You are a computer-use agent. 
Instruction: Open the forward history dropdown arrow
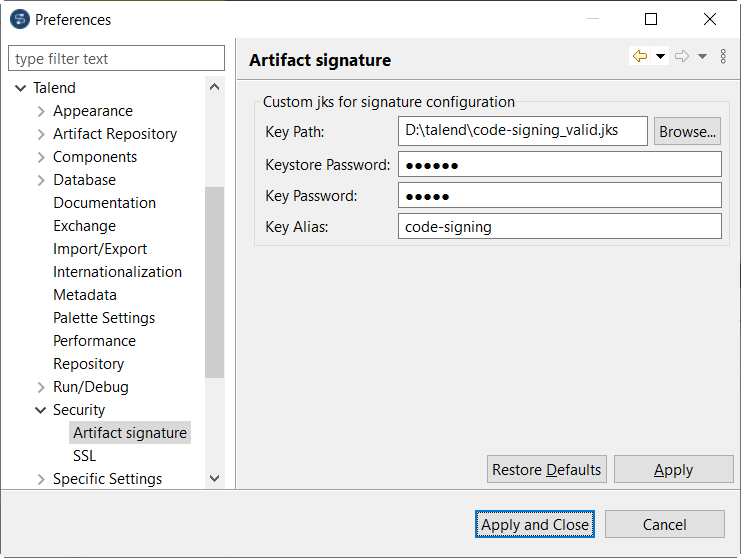pos(702,57)
